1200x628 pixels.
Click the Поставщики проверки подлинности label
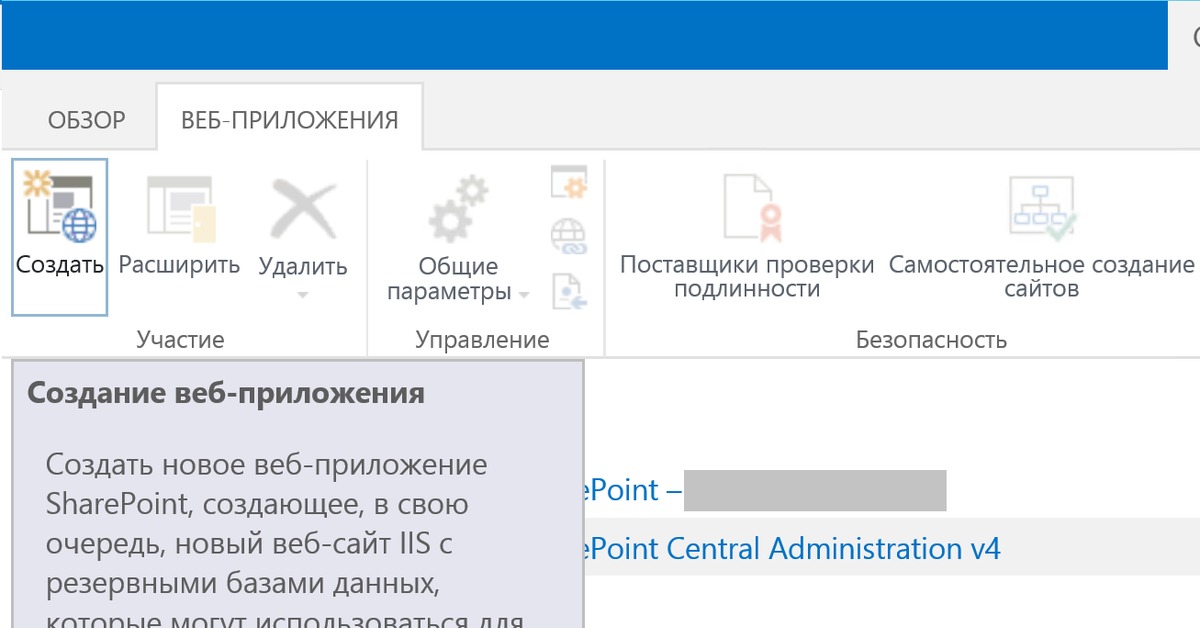pyautogui.click(x=747, y=277)
